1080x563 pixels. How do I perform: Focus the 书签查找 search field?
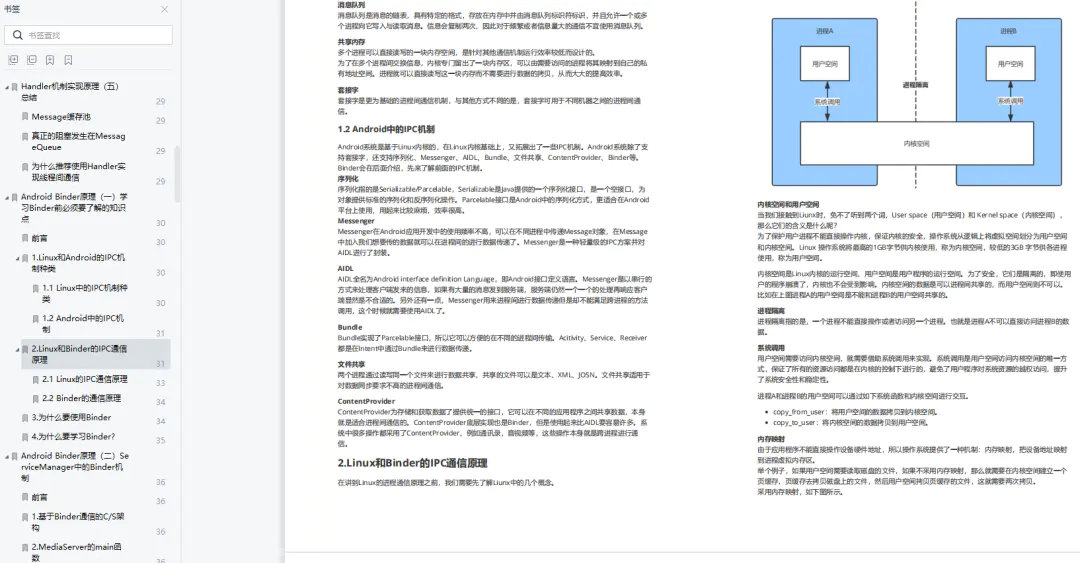(x=88, y=35)
